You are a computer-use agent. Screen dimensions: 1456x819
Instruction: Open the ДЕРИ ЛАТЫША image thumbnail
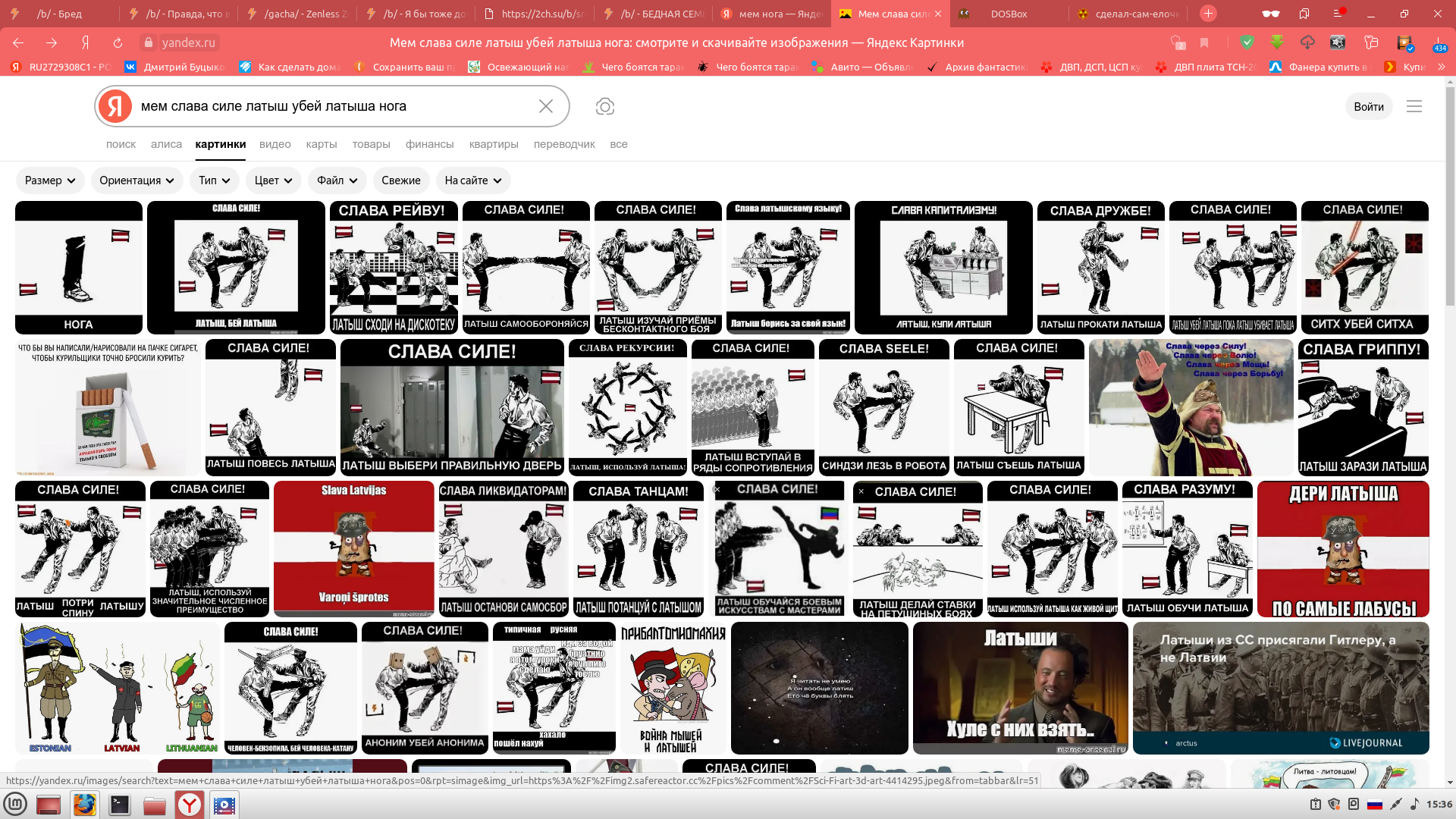(1342, 549)
